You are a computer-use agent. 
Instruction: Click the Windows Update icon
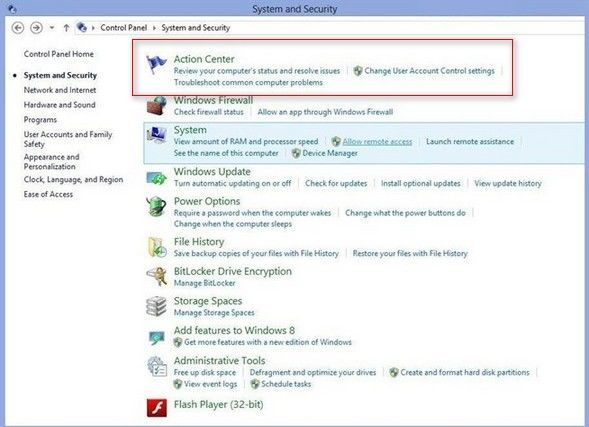157,178
